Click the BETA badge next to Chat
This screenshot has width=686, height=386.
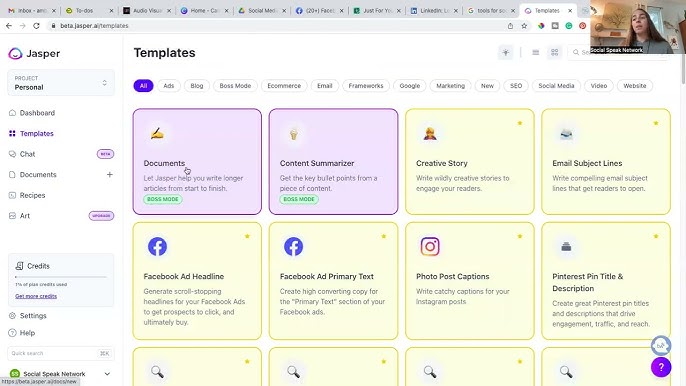[x=105, y=154]
